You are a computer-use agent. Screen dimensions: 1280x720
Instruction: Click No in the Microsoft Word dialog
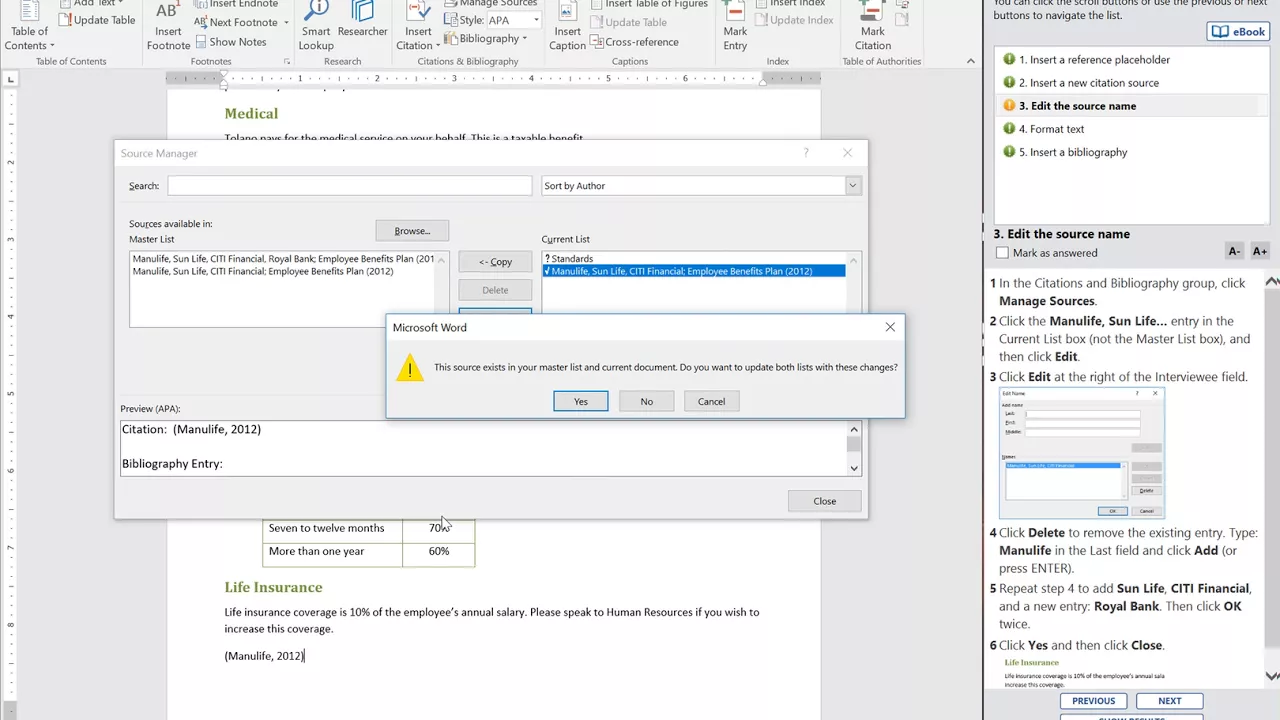pos(646,401)
